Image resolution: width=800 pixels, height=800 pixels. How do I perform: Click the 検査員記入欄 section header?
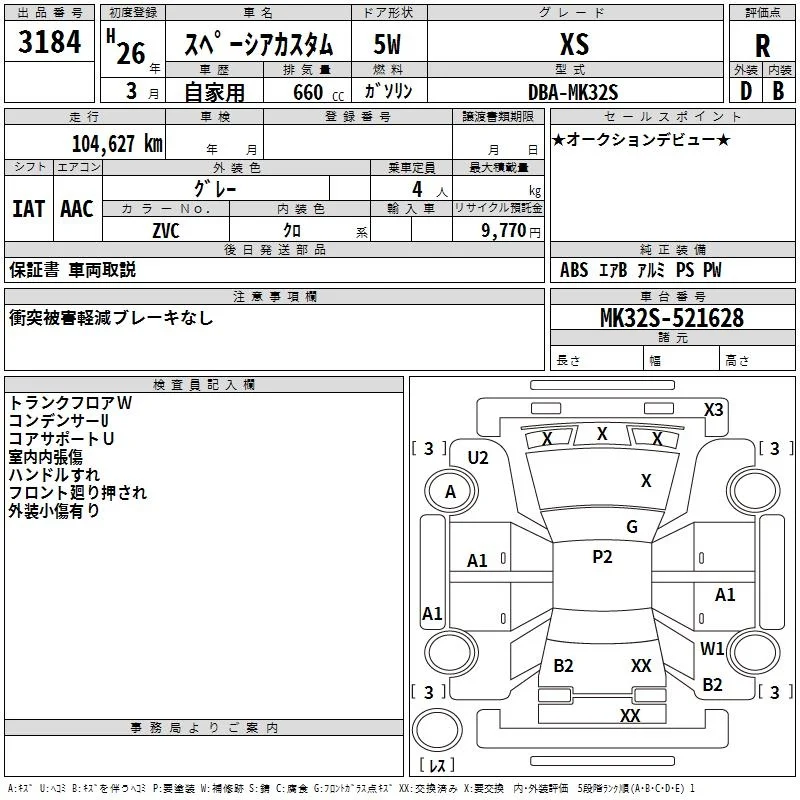204,385
